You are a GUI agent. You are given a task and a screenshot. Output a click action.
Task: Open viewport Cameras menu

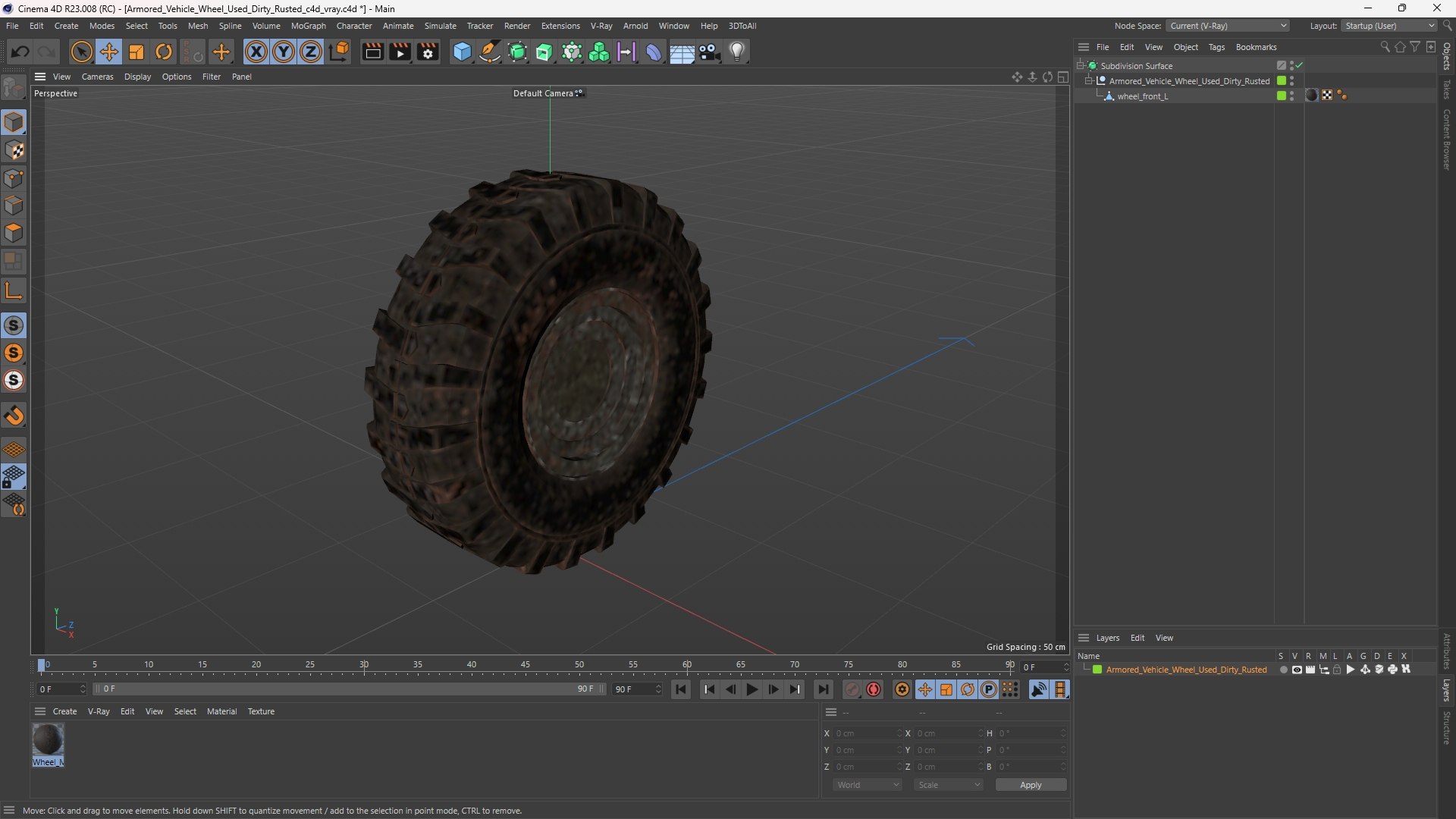pos(97,77)
